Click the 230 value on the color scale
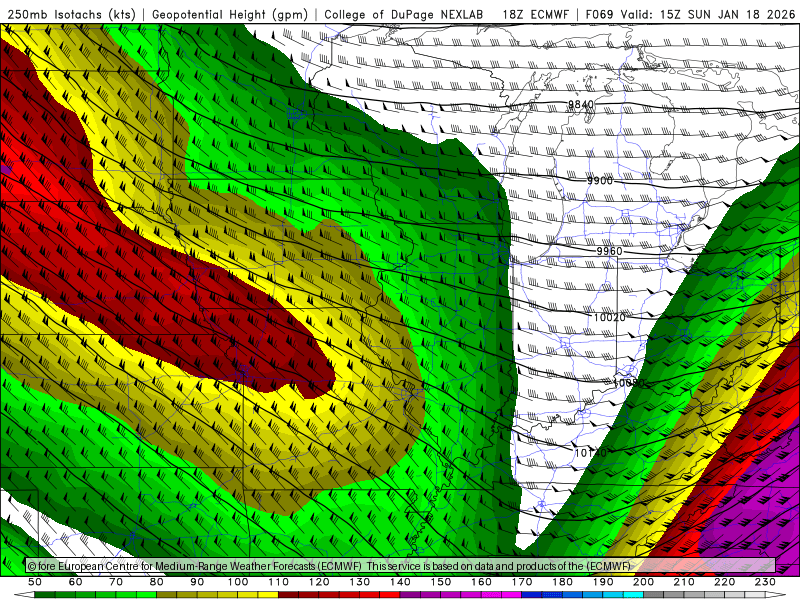This screenshot has width=800, height=600. pos(765,582)
